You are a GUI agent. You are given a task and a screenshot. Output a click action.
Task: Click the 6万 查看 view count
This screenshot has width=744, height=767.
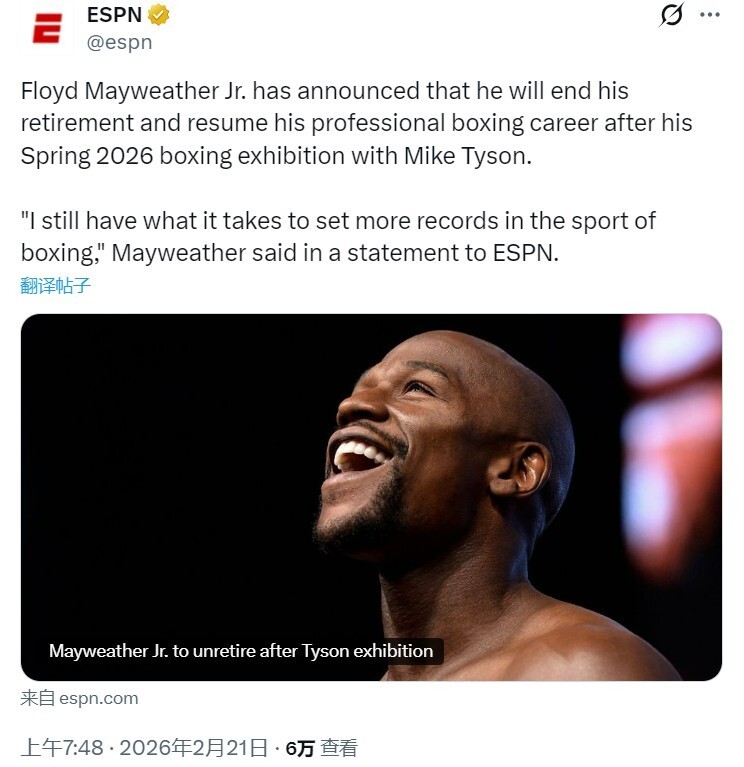point(321,747)
